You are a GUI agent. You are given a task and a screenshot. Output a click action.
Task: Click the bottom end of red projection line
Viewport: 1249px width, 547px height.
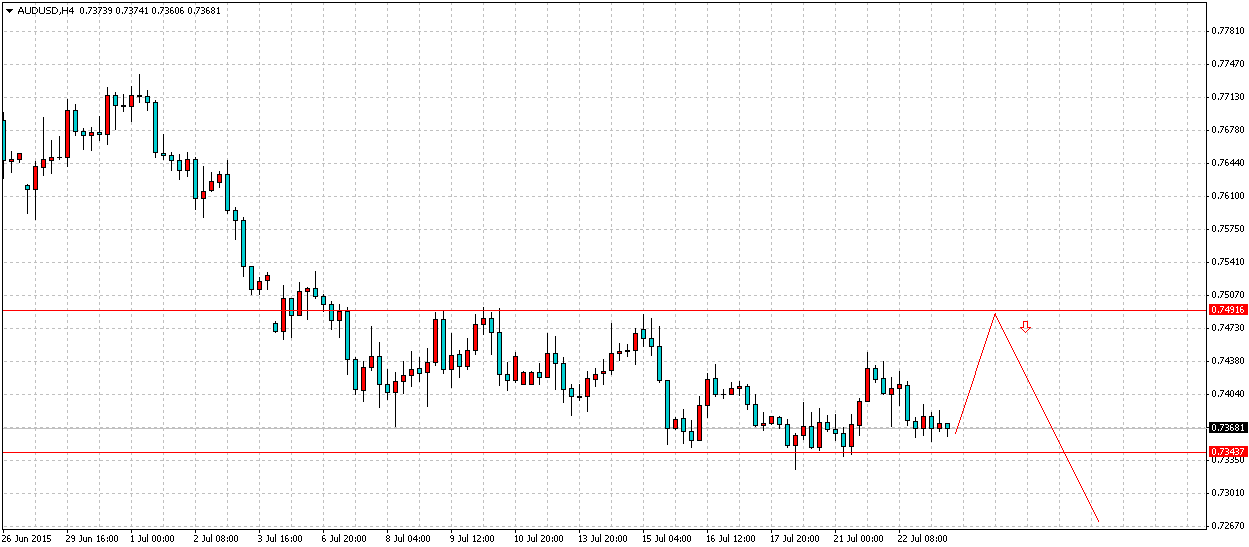pyautogui.click(x=1098, y=521)
